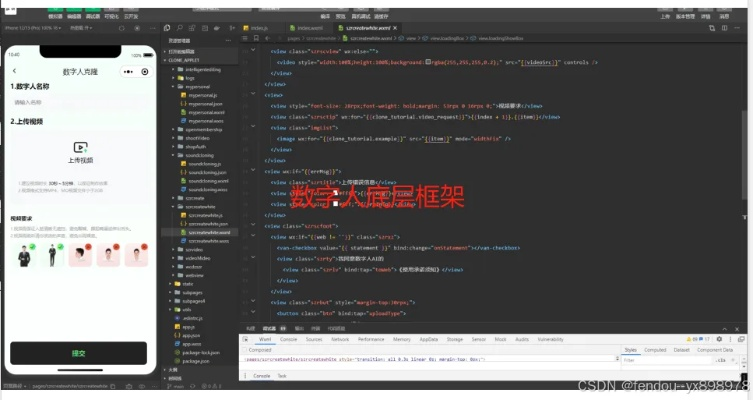Tap the first example person thumbnail

[24, 255]
